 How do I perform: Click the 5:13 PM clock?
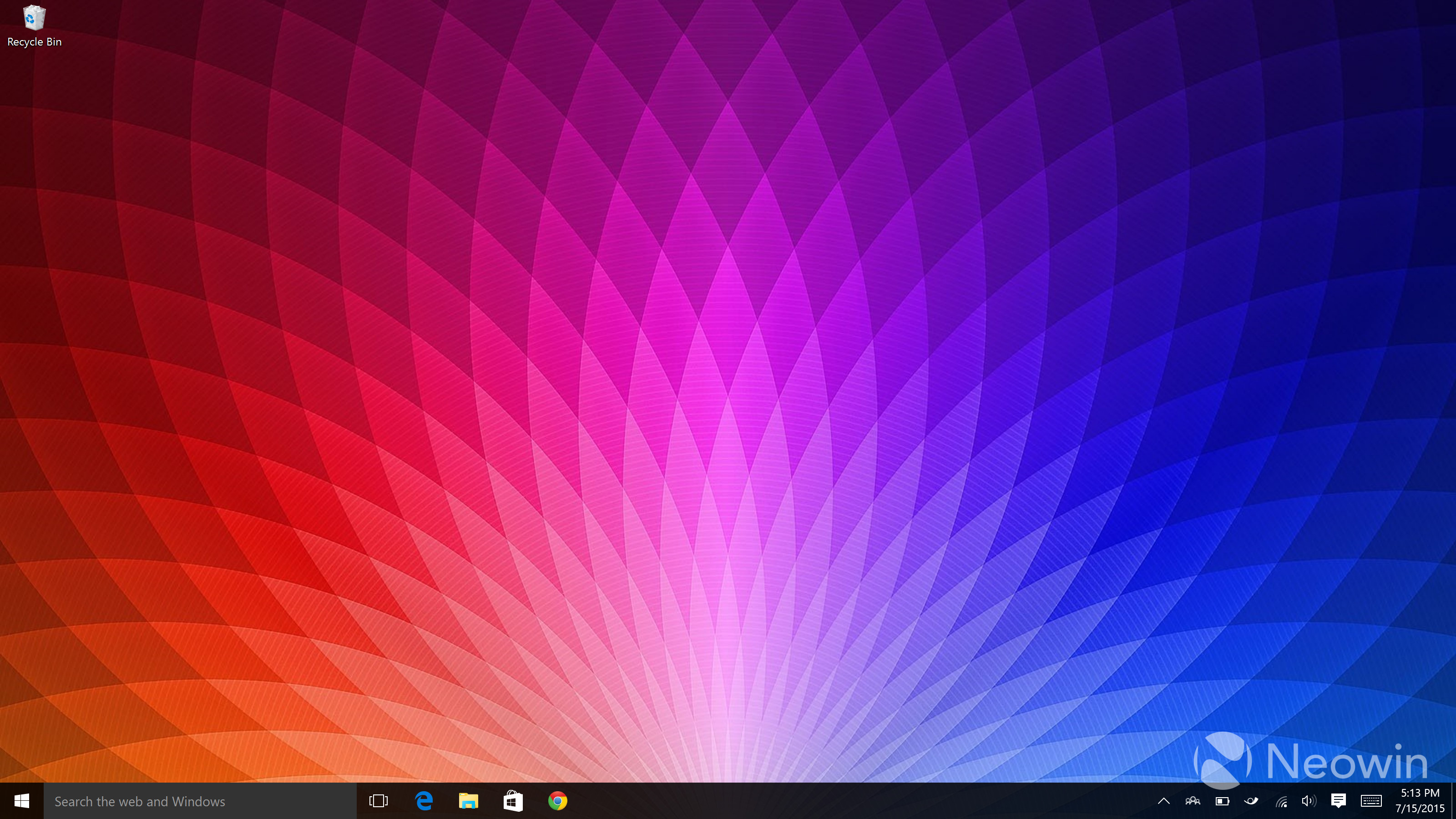1420,793
